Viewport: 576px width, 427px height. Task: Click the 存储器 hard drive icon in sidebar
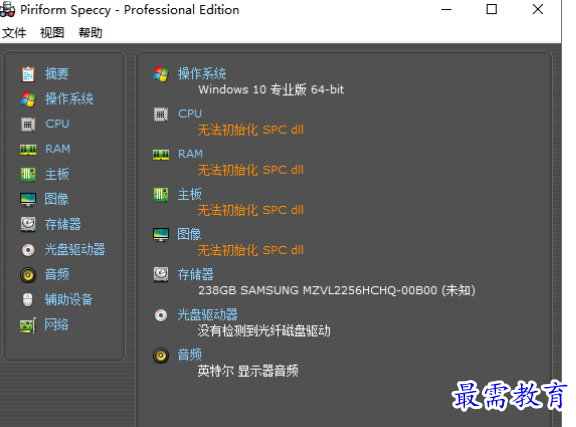[28, 224]
